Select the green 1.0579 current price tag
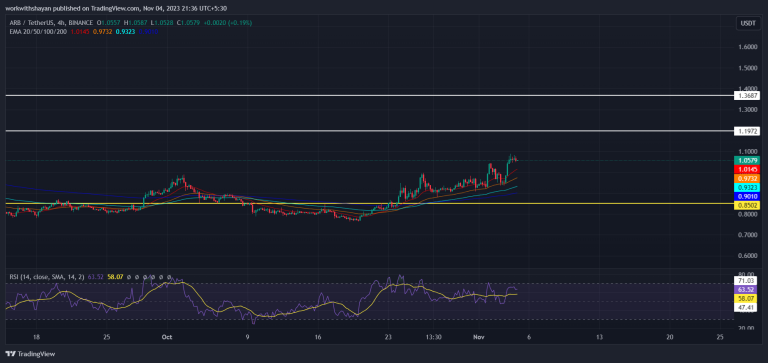This screenshot has width=768, height=363. coord(747,160)
